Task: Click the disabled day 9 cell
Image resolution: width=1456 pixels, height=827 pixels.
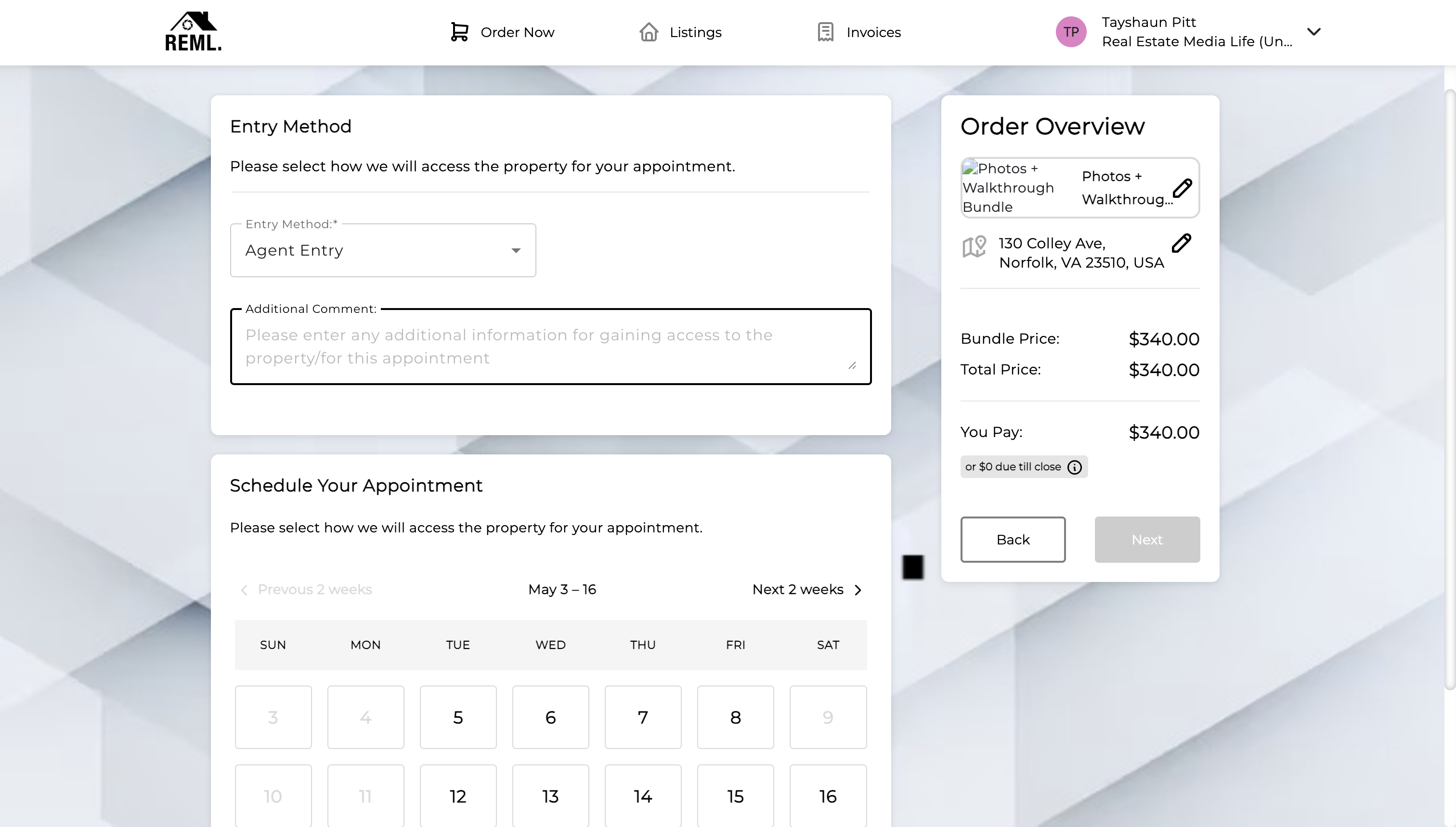Action: coord(828,717)
